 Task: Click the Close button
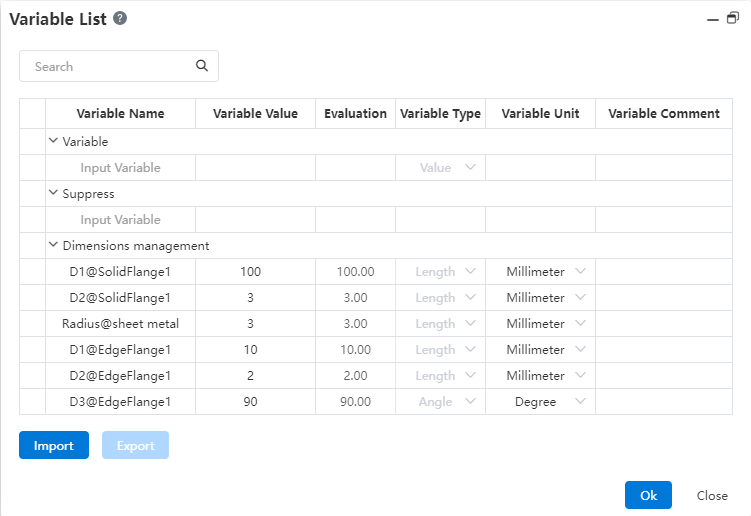click(712, 495)
